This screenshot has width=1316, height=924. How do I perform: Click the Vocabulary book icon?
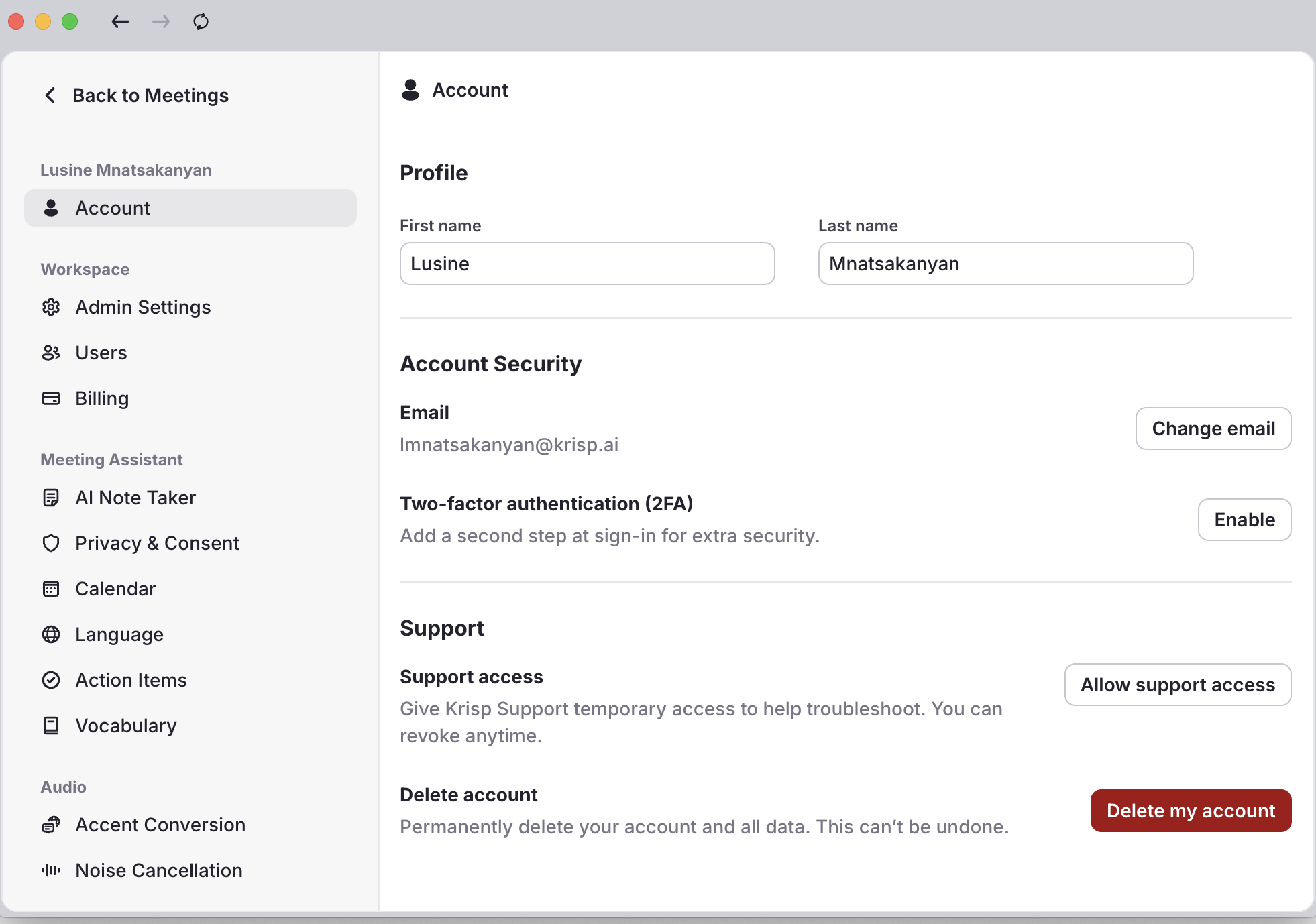click(51, 726)
